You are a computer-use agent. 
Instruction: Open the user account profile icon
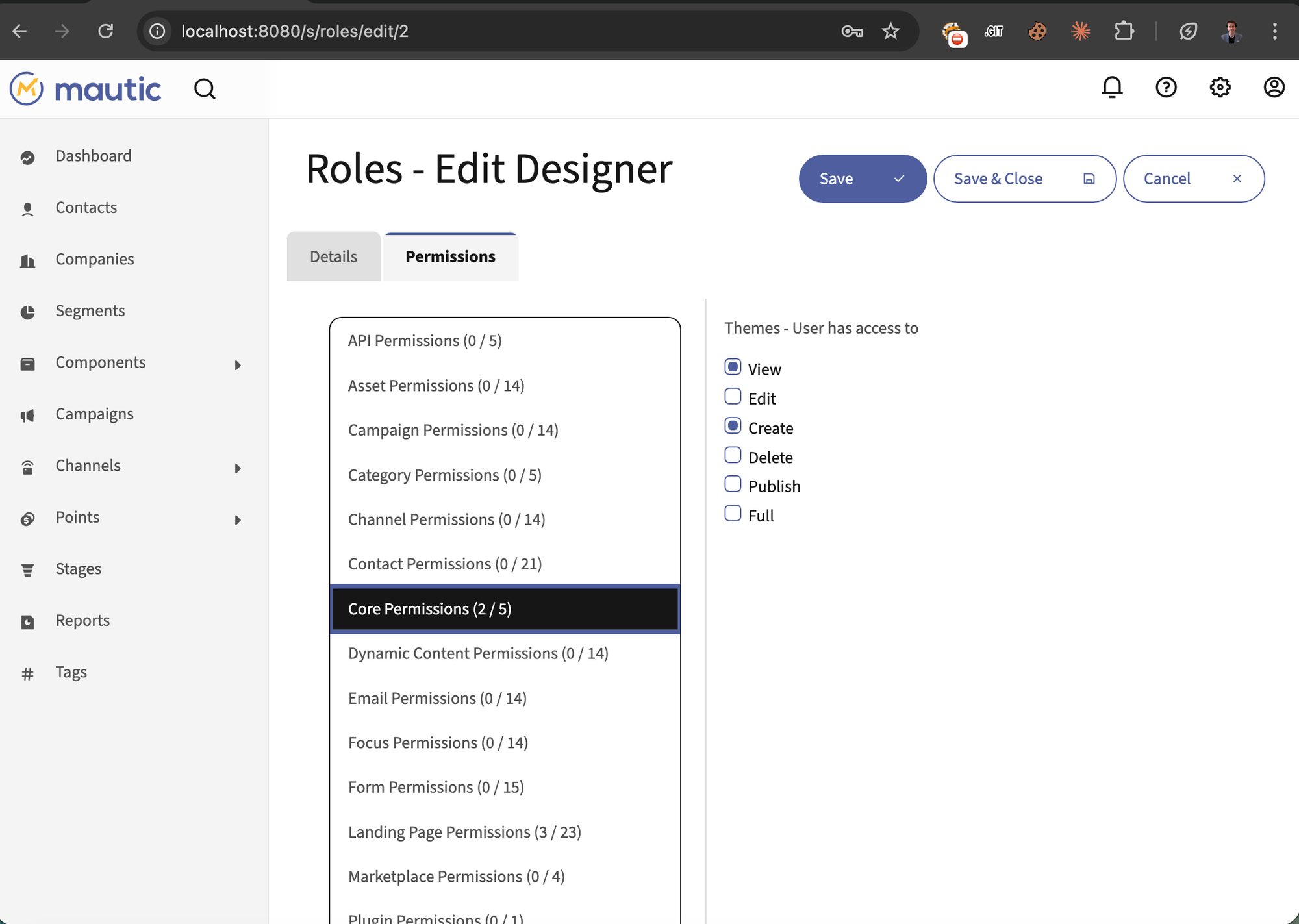(1274, 87)
